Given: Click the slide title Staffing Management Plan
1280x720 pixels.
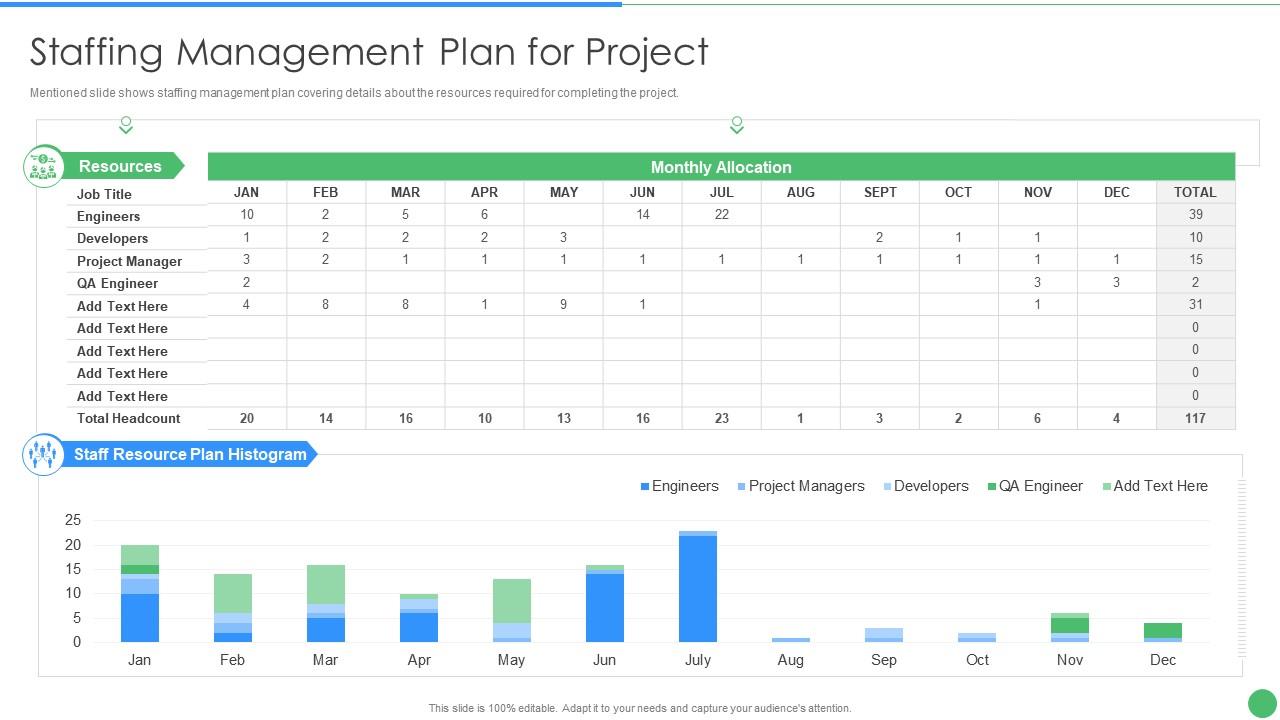Looking at the screenshot, I should click(368, 51).
